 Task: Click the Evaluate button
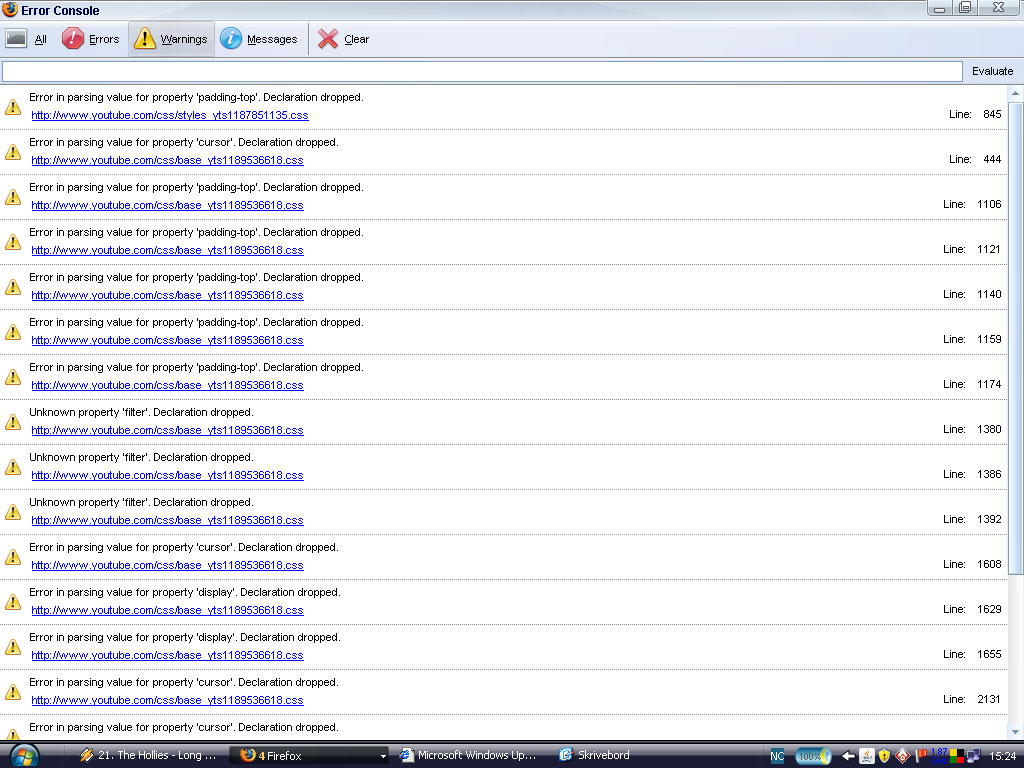click(992, 71)
